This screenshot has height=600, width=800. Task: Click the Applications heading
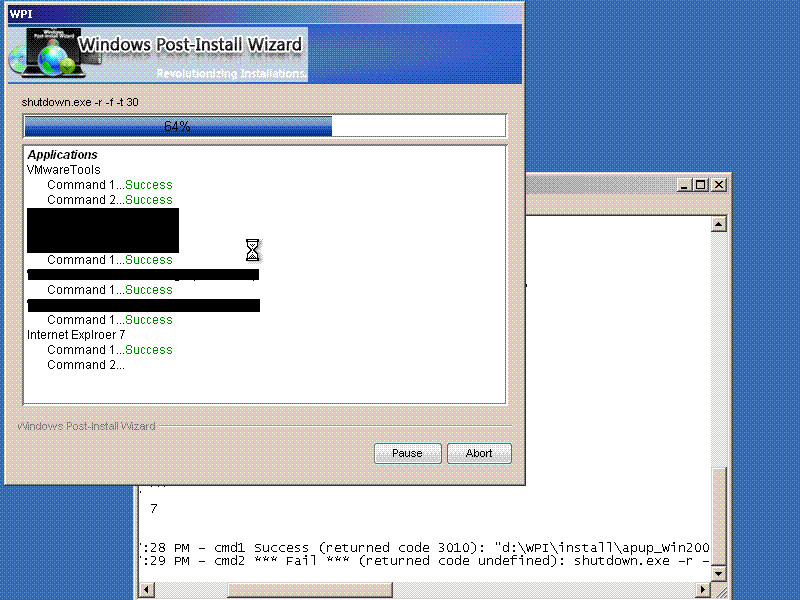[x=62, y=155]
